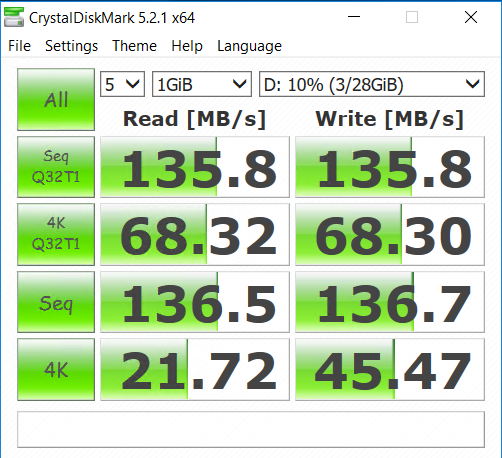Viewport: 502px width, 458px height.
Task: Start the plain Seq test
Action: 56,302
